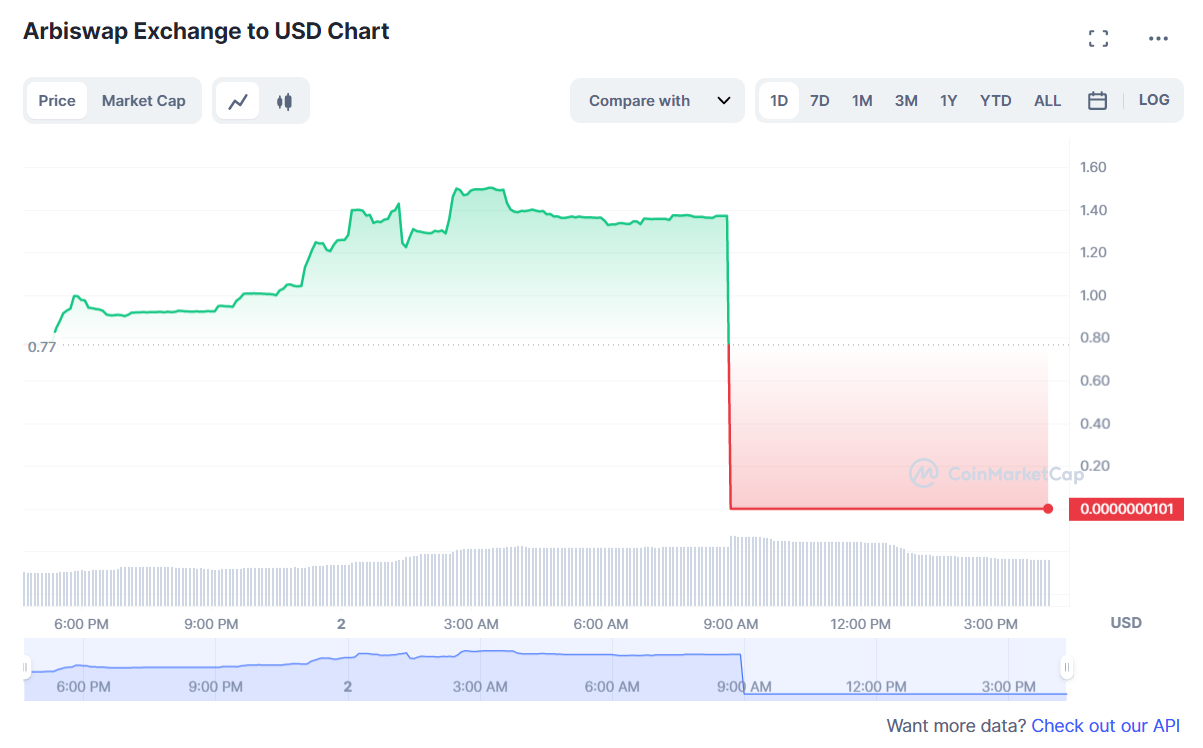Grab the right range slider handle
Screen dimensions: 1203x748
tap(1067, 667)
